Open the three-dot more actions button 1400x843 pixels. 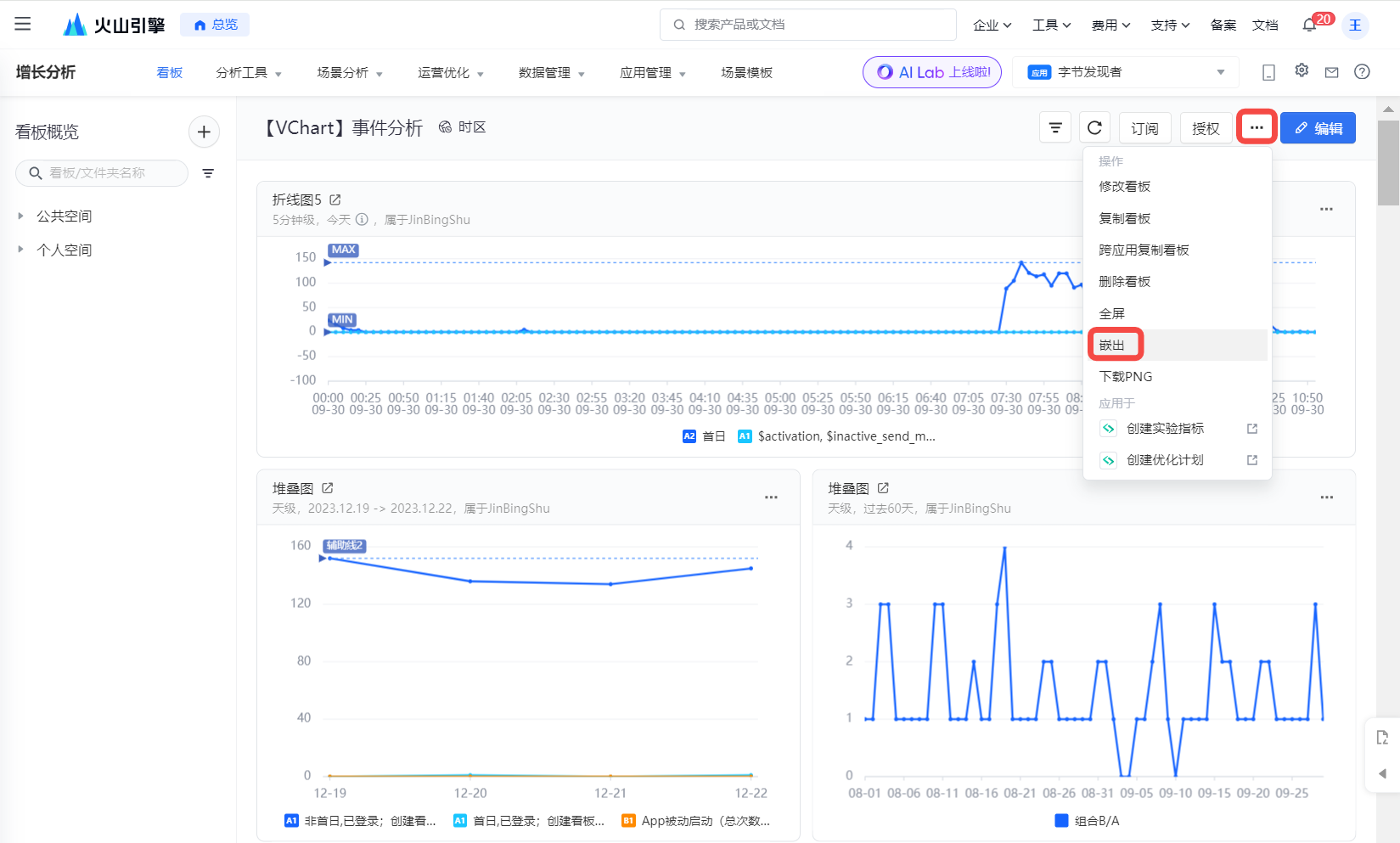click(x=1257, y=128)
